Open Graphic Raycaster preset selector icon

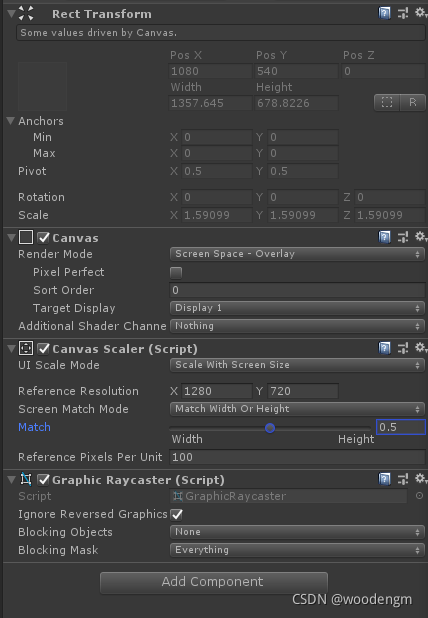pyautogui.click(x=403, y=479)
